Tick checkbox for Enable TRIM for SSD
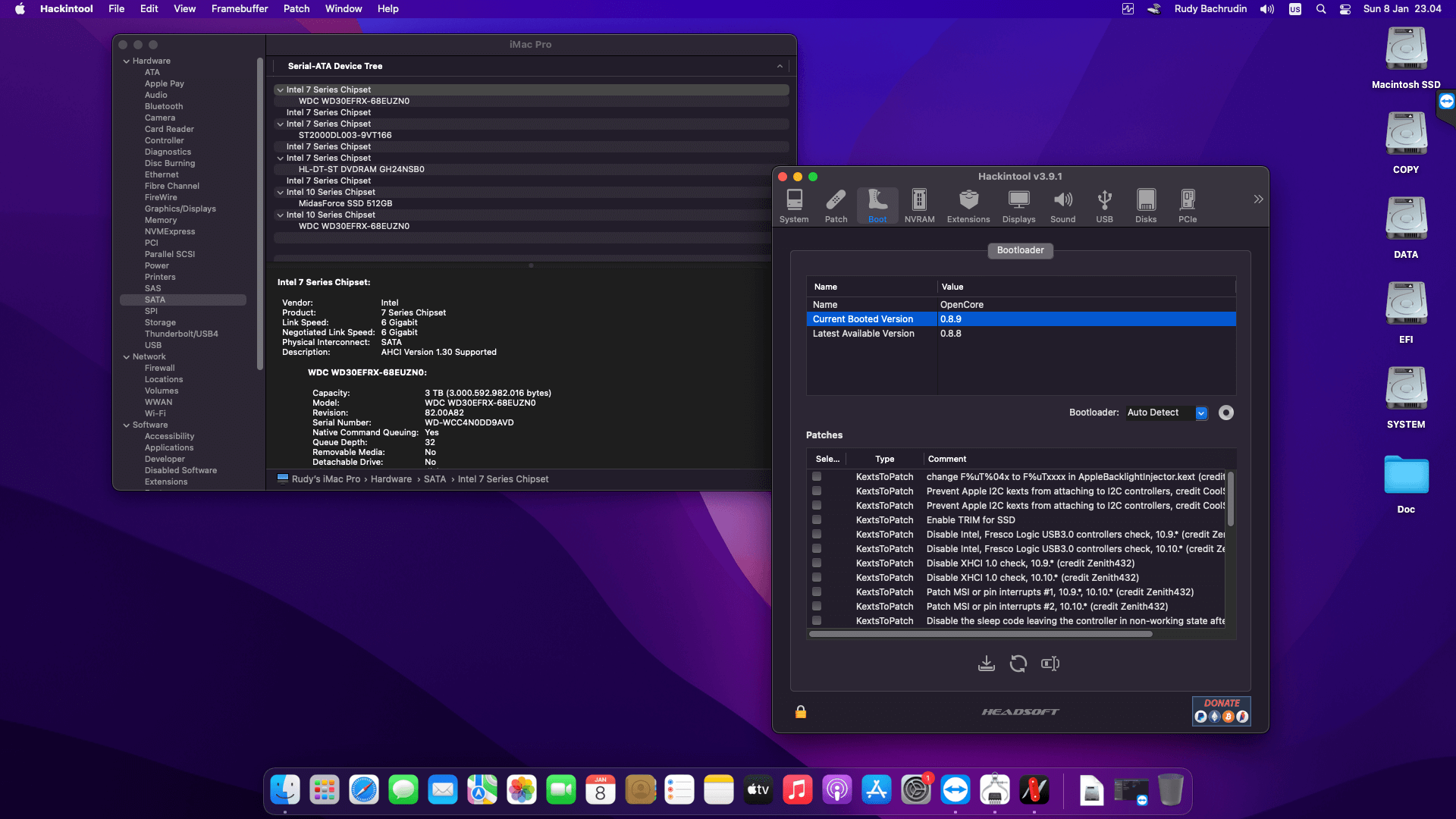 (x=817, y=520)
